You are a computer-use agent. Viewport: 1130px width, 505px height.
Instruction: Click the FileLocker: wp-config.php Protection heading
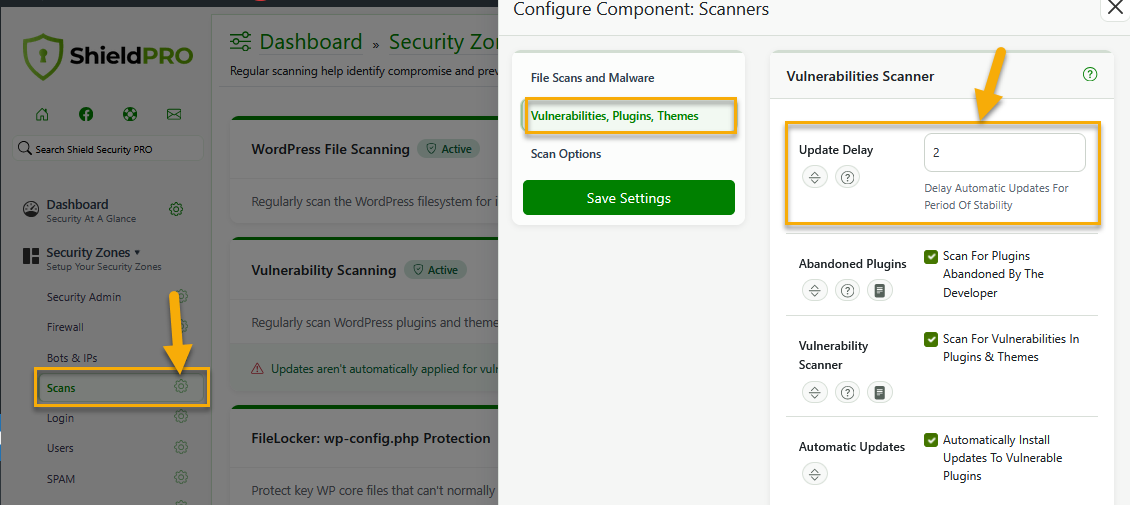[x=371, y=438]
